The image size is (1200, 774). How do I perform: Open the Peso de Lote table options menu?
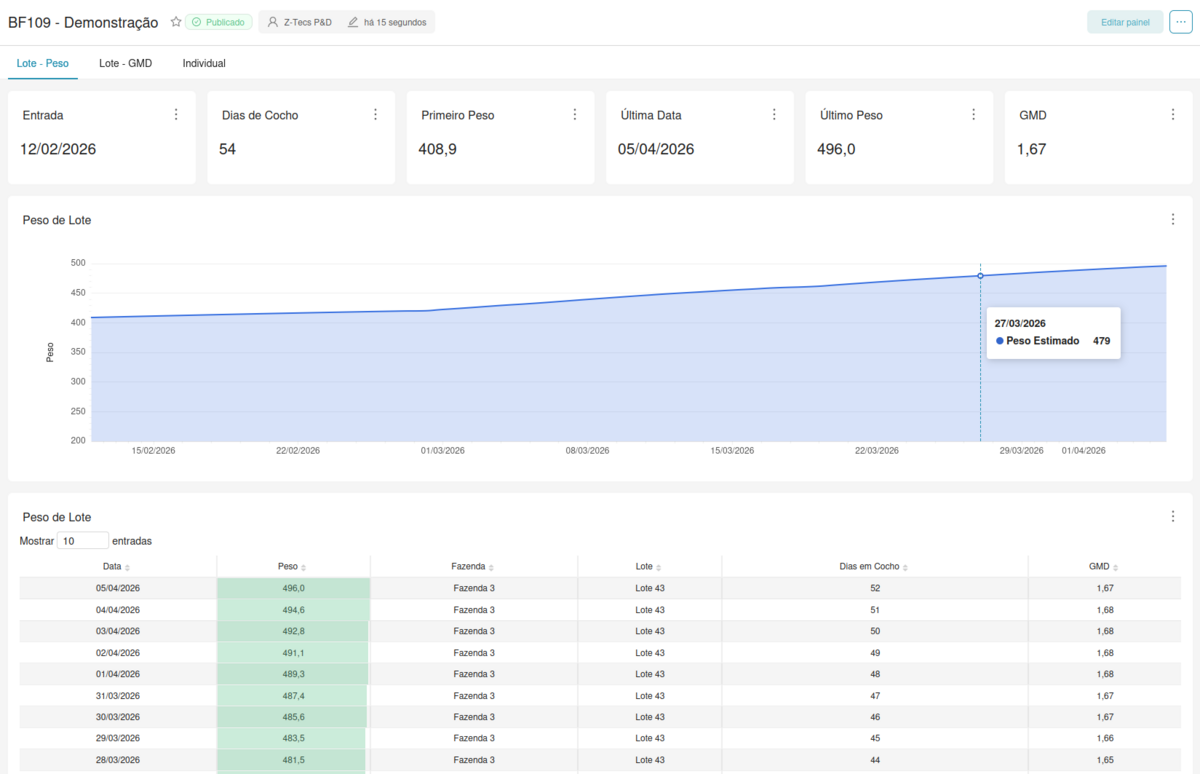click(x=1173, y=515)
